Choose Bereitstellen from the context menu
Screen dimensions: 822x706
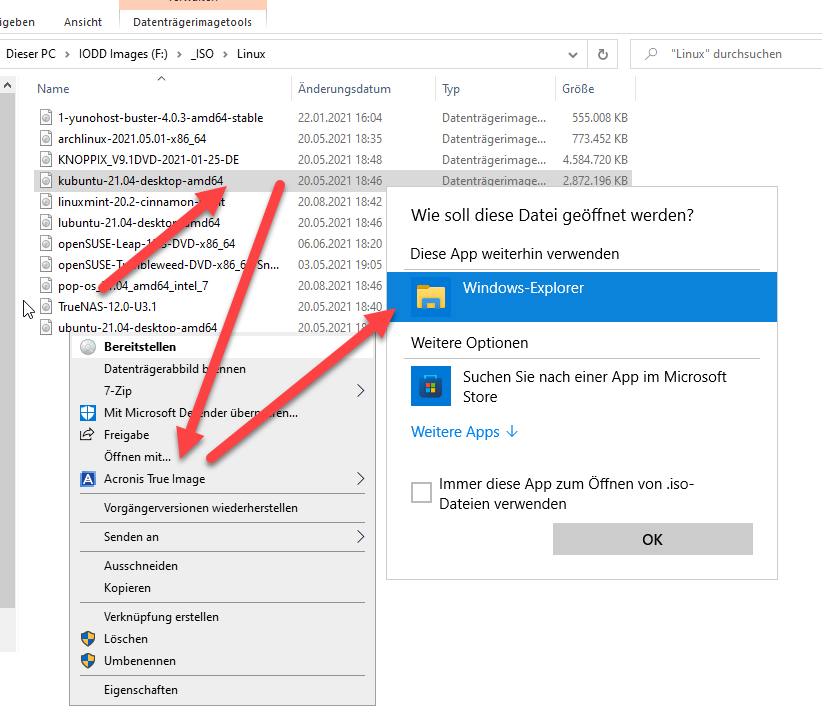pos(222,347)
